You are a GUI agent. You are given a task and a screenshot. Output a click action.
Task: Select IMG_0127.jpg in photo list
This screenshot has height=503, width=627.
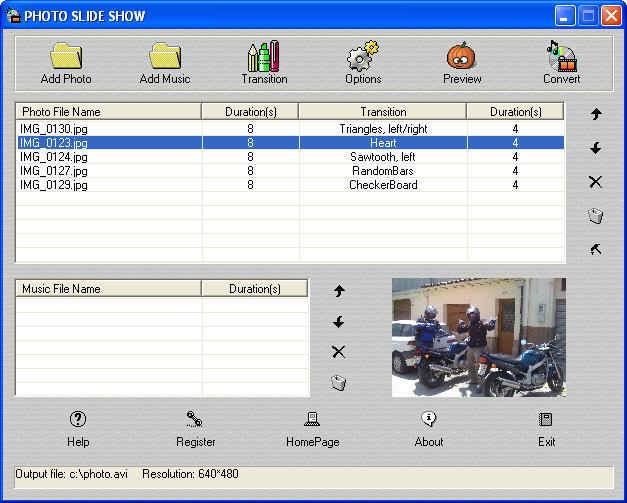click(x=54, y=171)
